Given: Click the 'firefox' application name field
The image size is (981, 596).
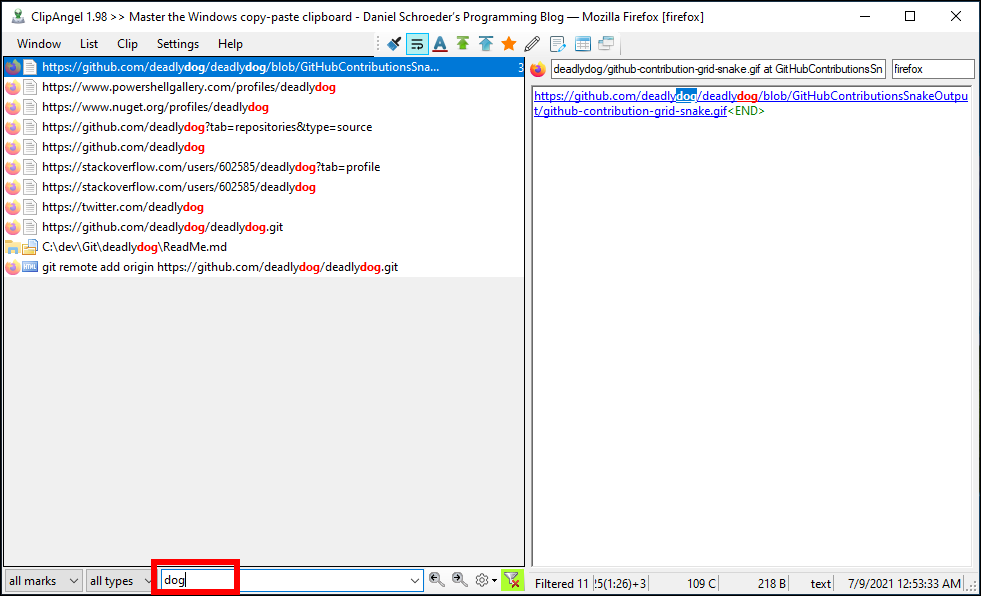Looking at the screenshot, I should [933, 69].
